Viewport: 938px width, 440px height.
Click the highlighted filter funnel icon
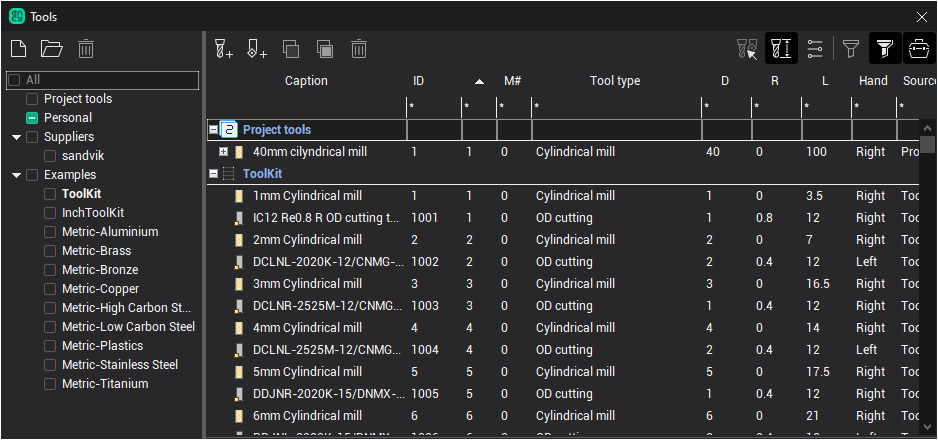(x=883, y=48)
